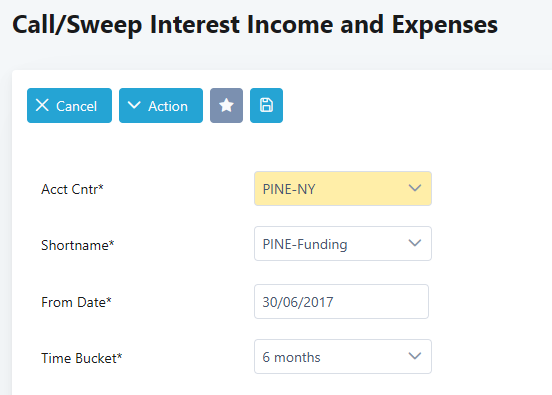Open the Time Bucket 6 months dropdown

[x=343, y=357]
